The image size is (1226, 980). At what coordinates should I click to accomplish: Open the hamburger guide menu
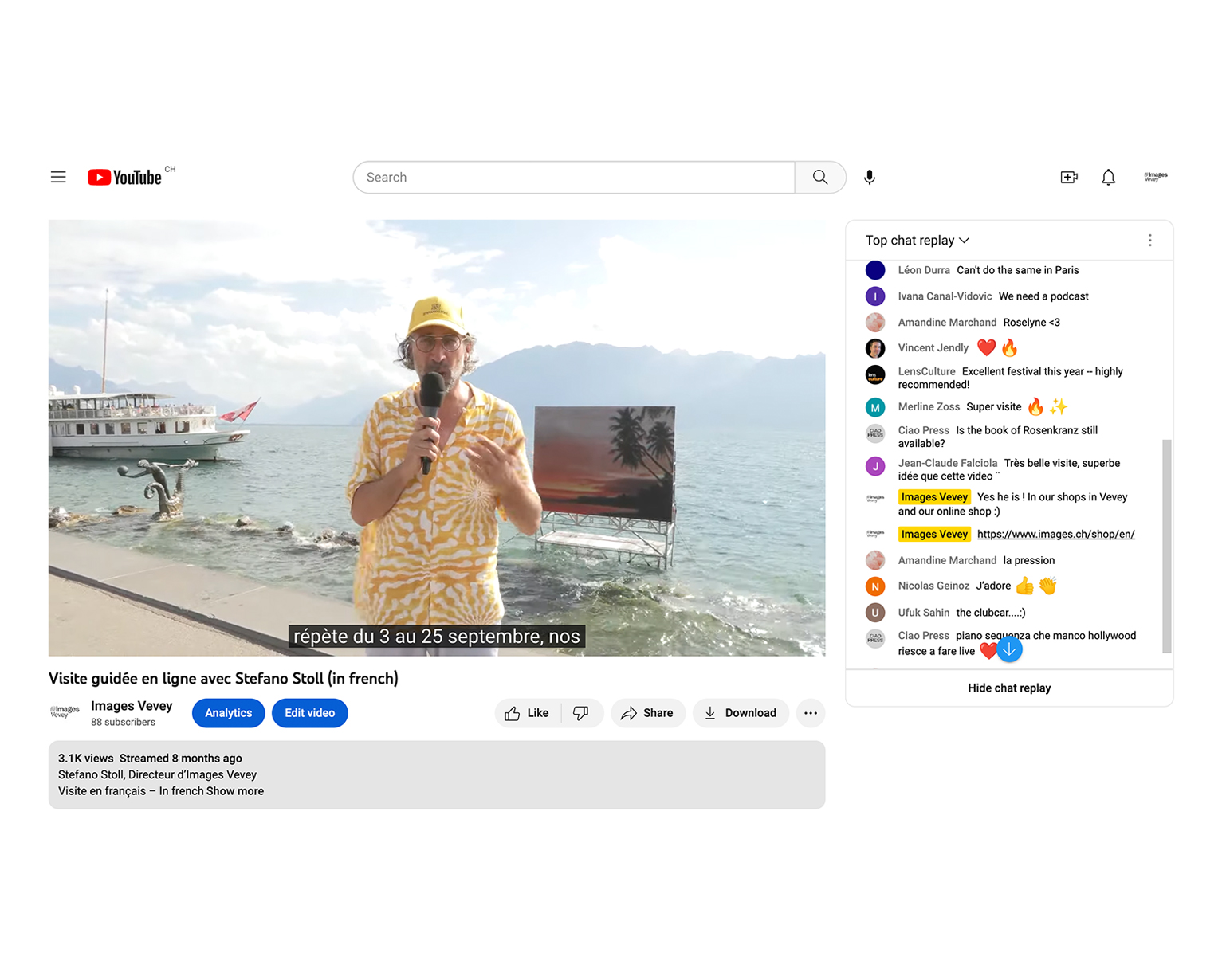point(58,177)
